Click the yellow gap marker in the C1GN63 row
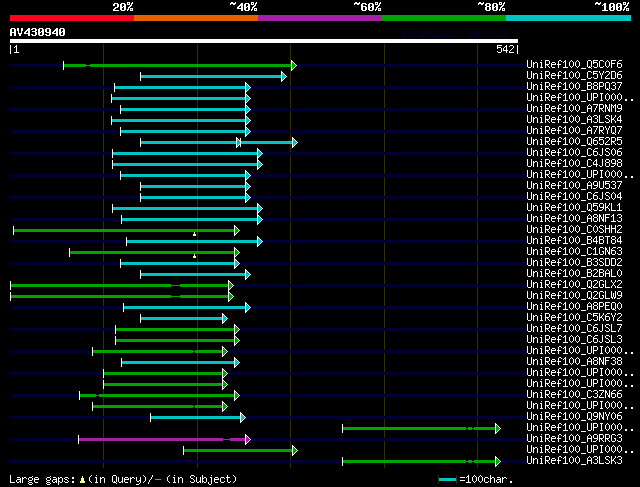The image size is (640, 487). pos(195,256)
